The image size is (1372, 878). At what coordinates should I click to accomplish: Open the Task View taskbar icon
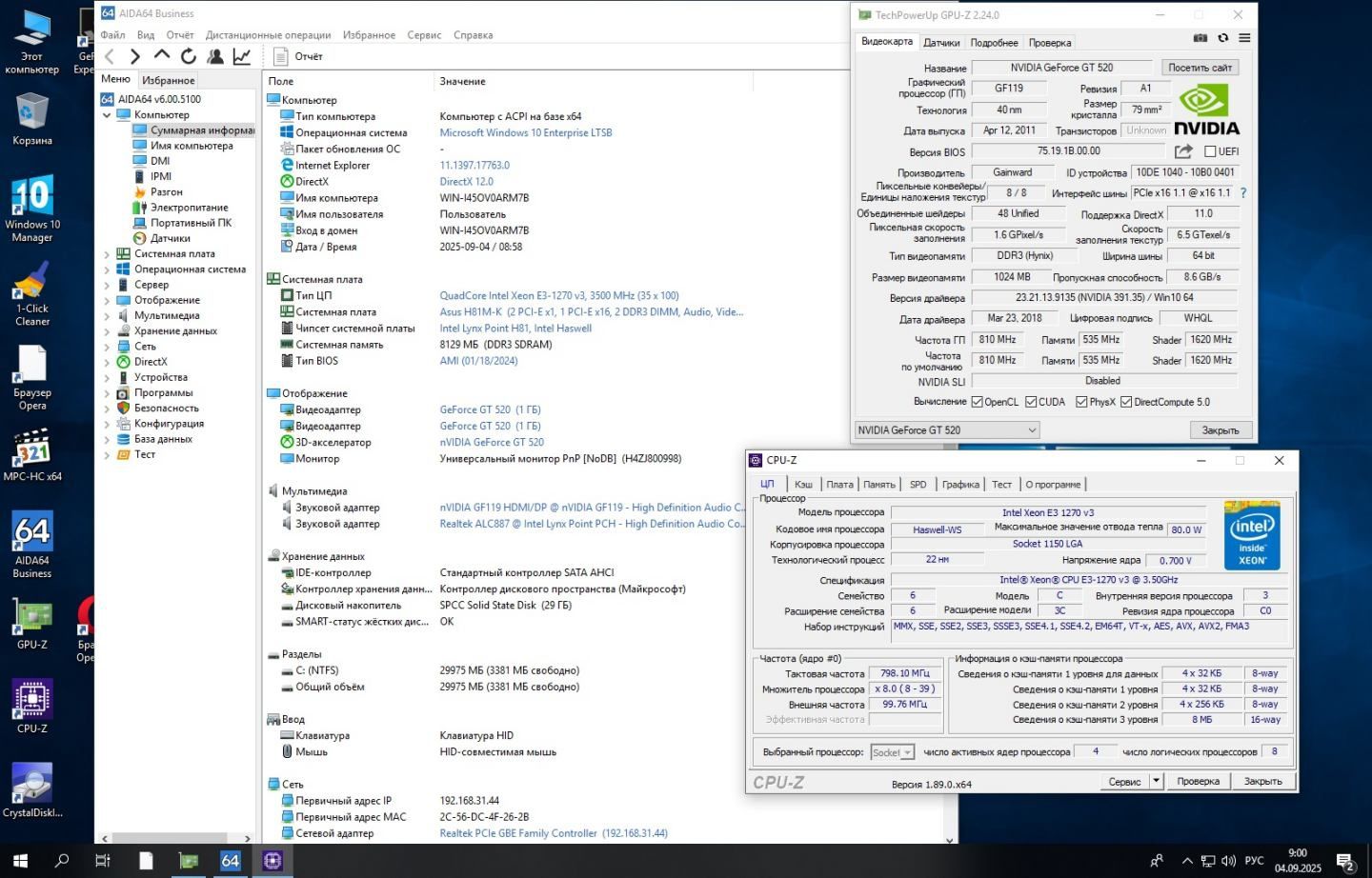103,861
